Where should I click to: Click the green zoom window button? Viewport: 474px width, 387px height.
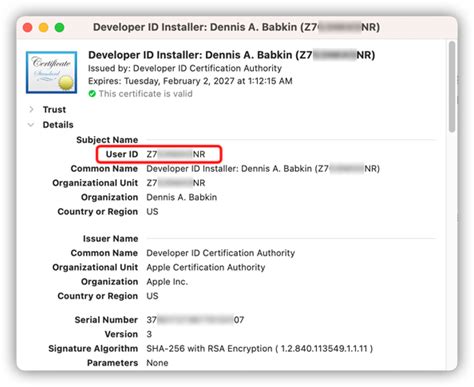[60, 27]
